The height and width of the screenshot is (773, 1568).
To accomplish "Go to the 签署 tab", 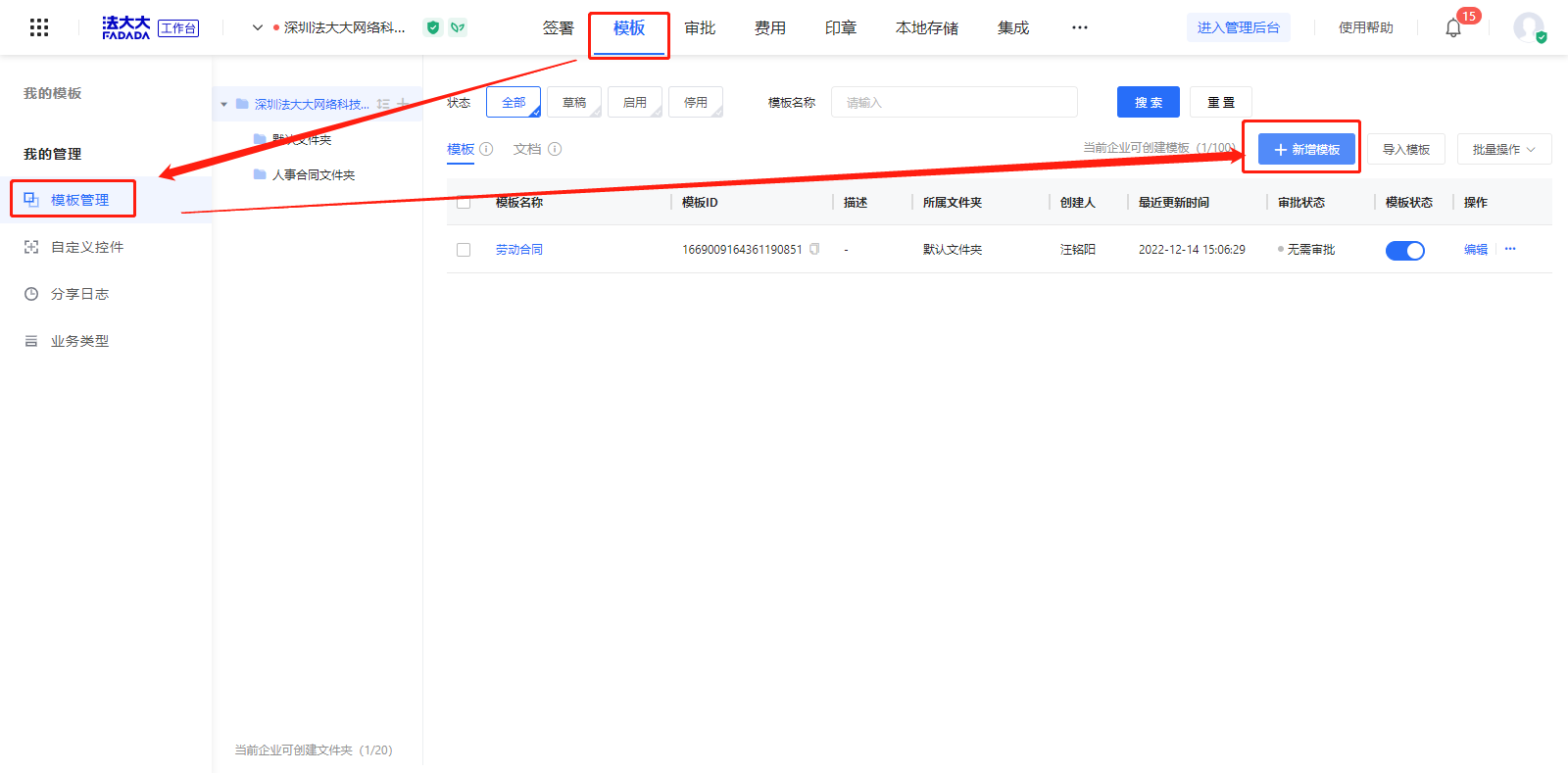I will pyautogui.click(x=559, y=27).
